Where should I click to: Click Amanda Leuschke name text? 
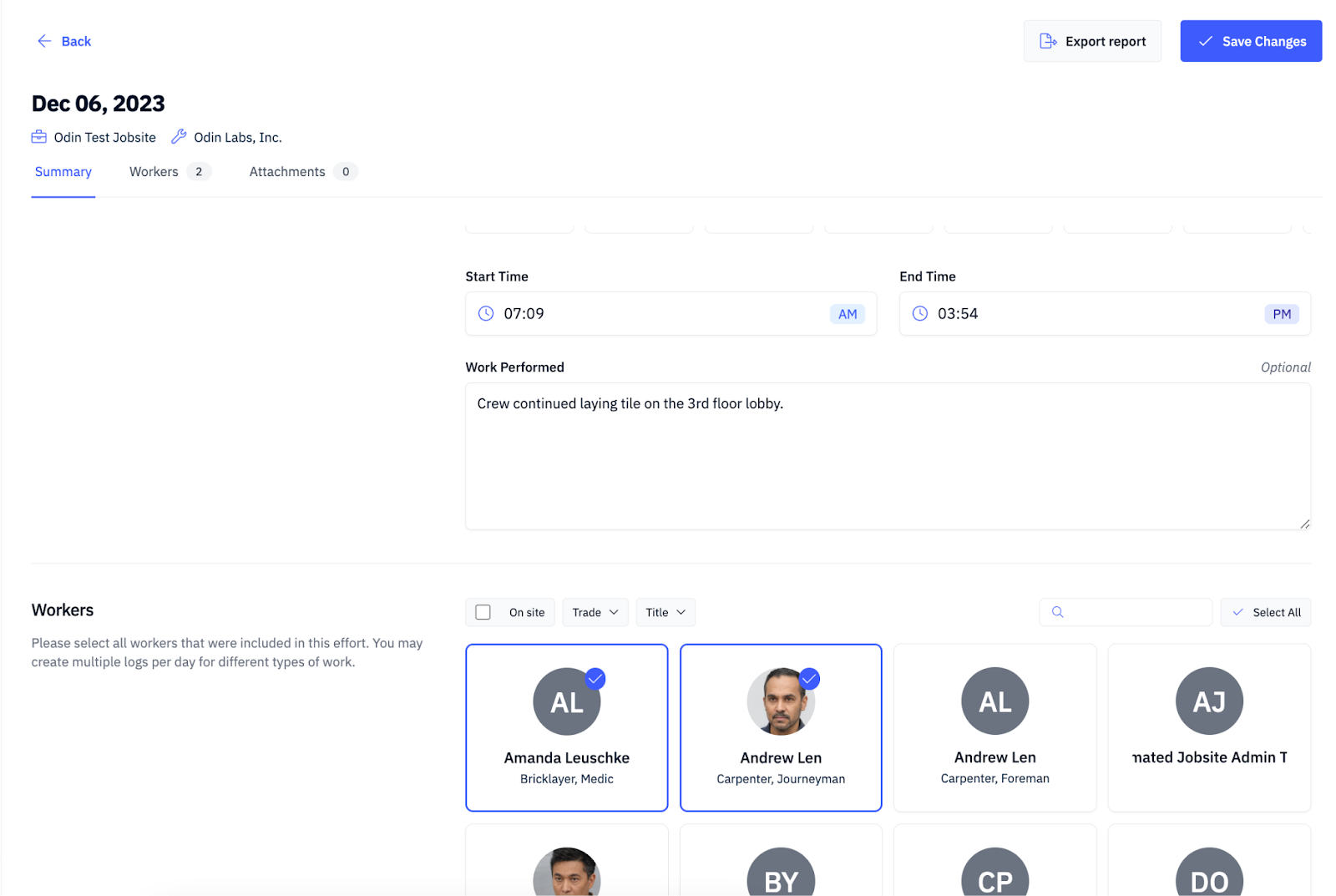(x=567, y=758)
